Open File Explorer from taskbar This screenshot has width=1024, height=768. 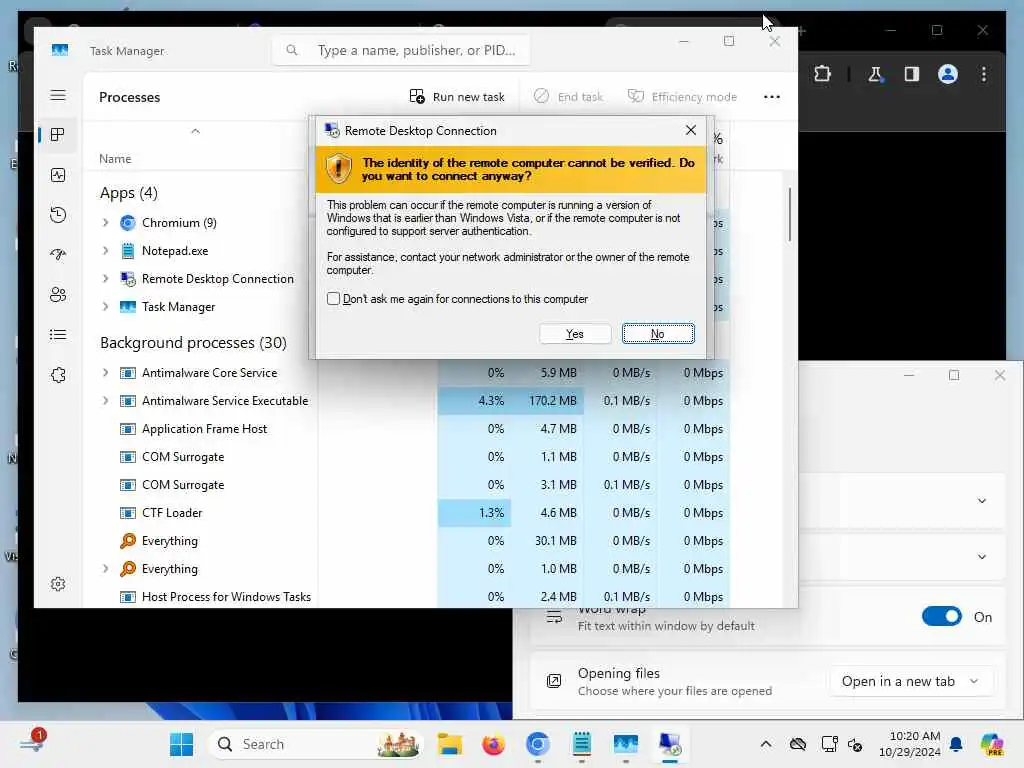[450, 744]
